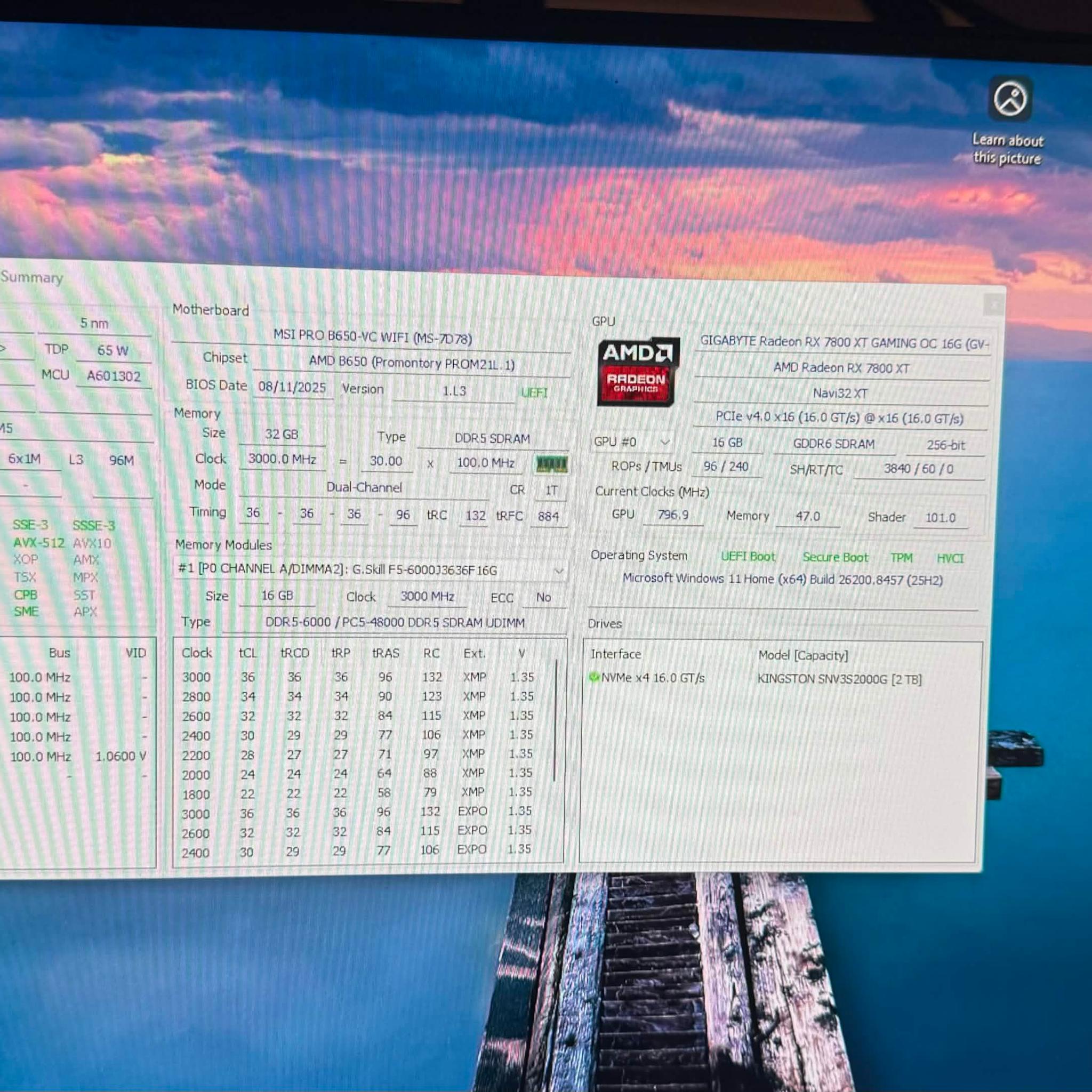Click the GPU memory clock 47.0
1092x1092 pixels.
coord(808,517)
